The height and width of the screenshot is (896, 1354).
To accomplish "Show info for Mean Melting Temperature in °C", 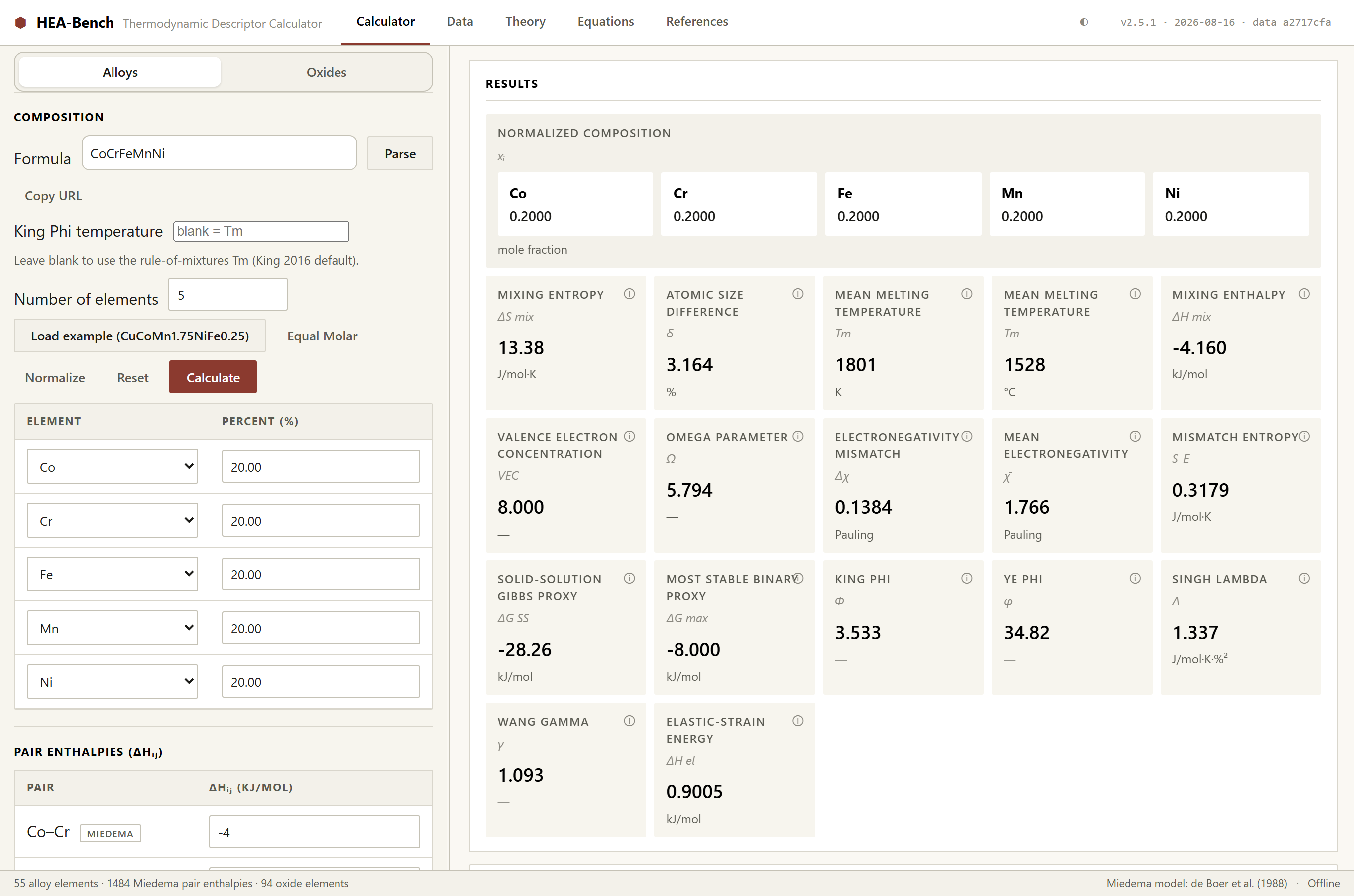I will (x=1134, y=294).
